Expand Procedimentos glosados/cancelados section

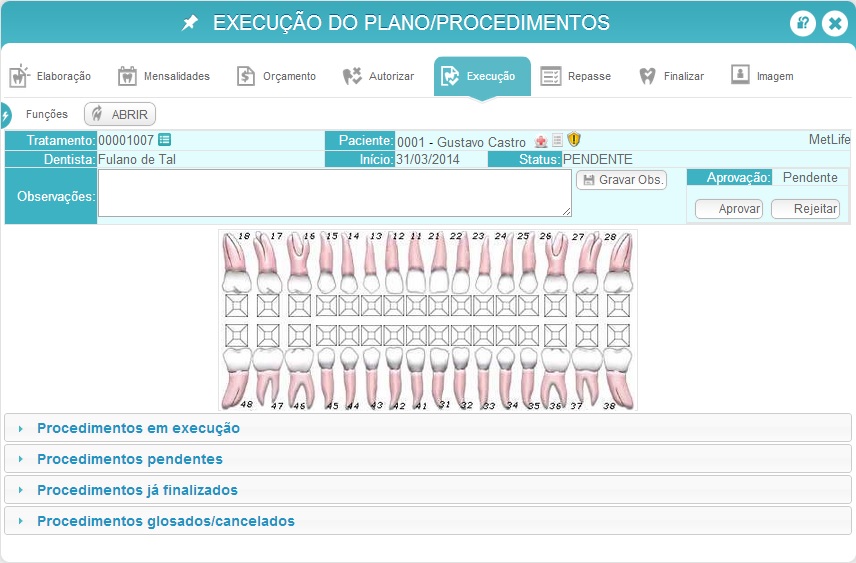(x=427, y=521)
